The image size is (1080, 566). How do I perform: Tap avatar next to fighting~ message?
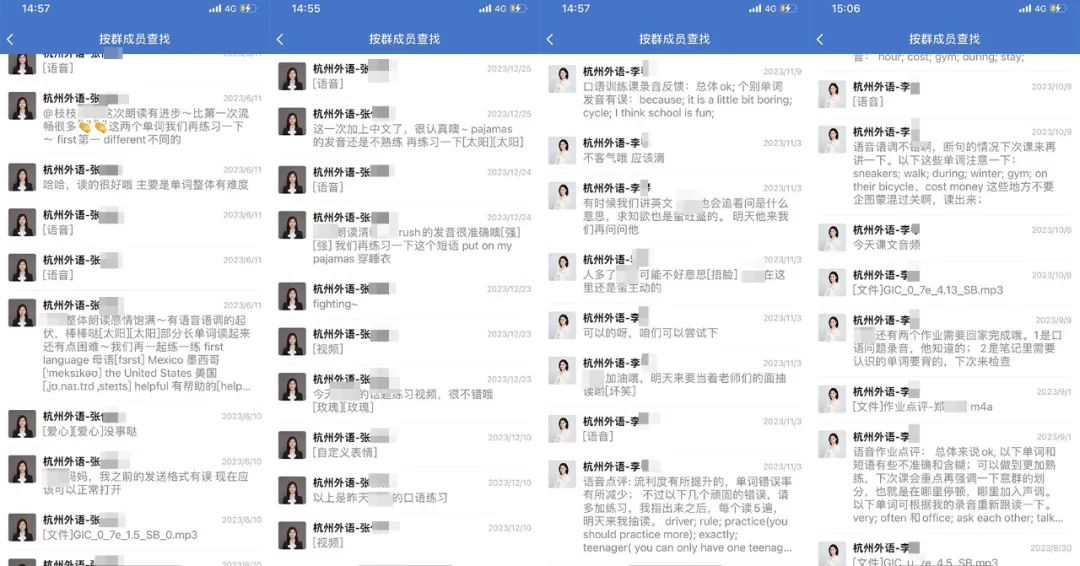pyautogui.click(x=292, y=296)
